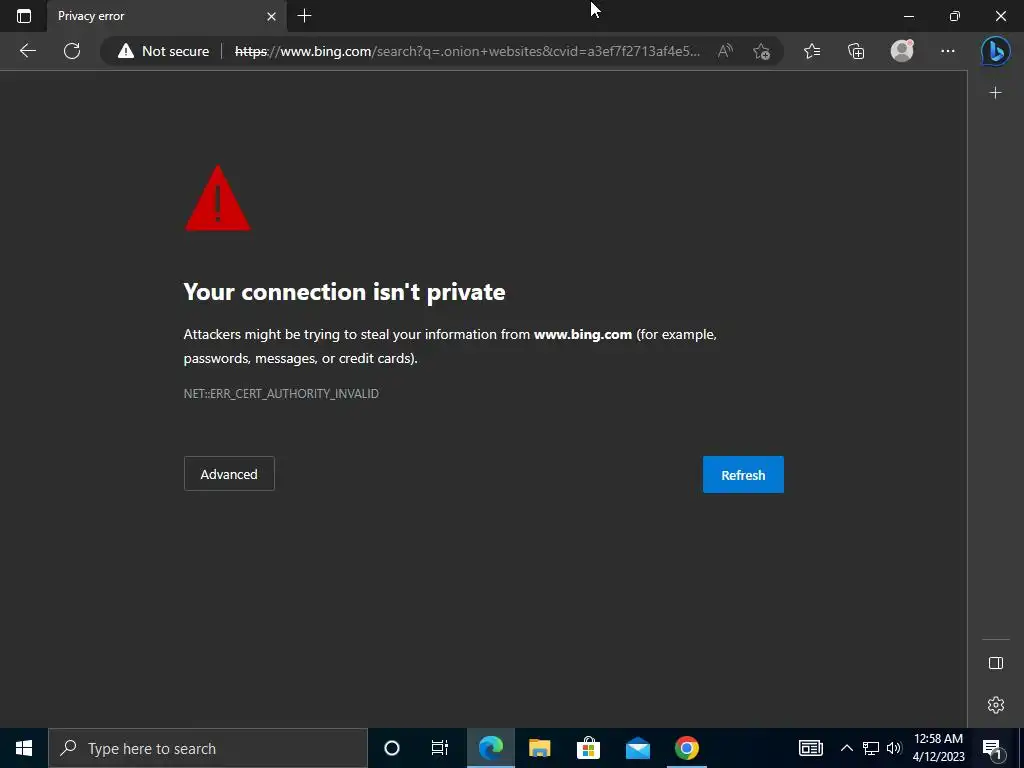Add this page to favorites with the star icon
This screenshot has width=1024, height=768.
click(x=761, y=51)
